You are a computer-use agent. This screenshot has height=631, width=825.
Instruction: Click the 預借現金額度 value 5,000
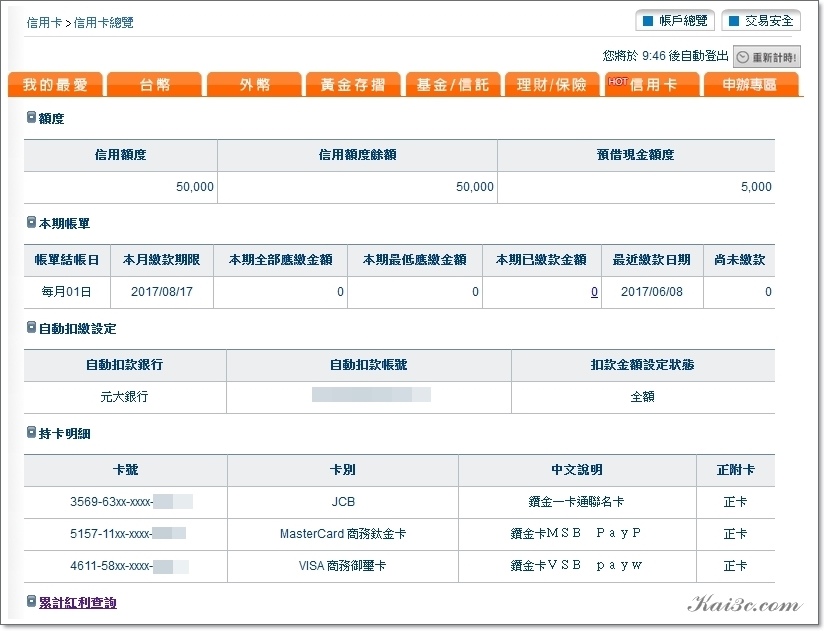756,187
